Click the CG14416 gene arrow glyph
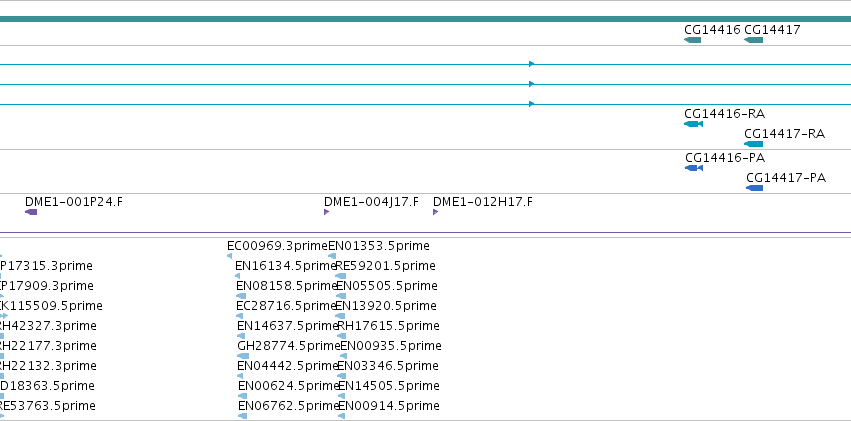The width and height of the screenshot is (851, 421). tap(693, 40)
